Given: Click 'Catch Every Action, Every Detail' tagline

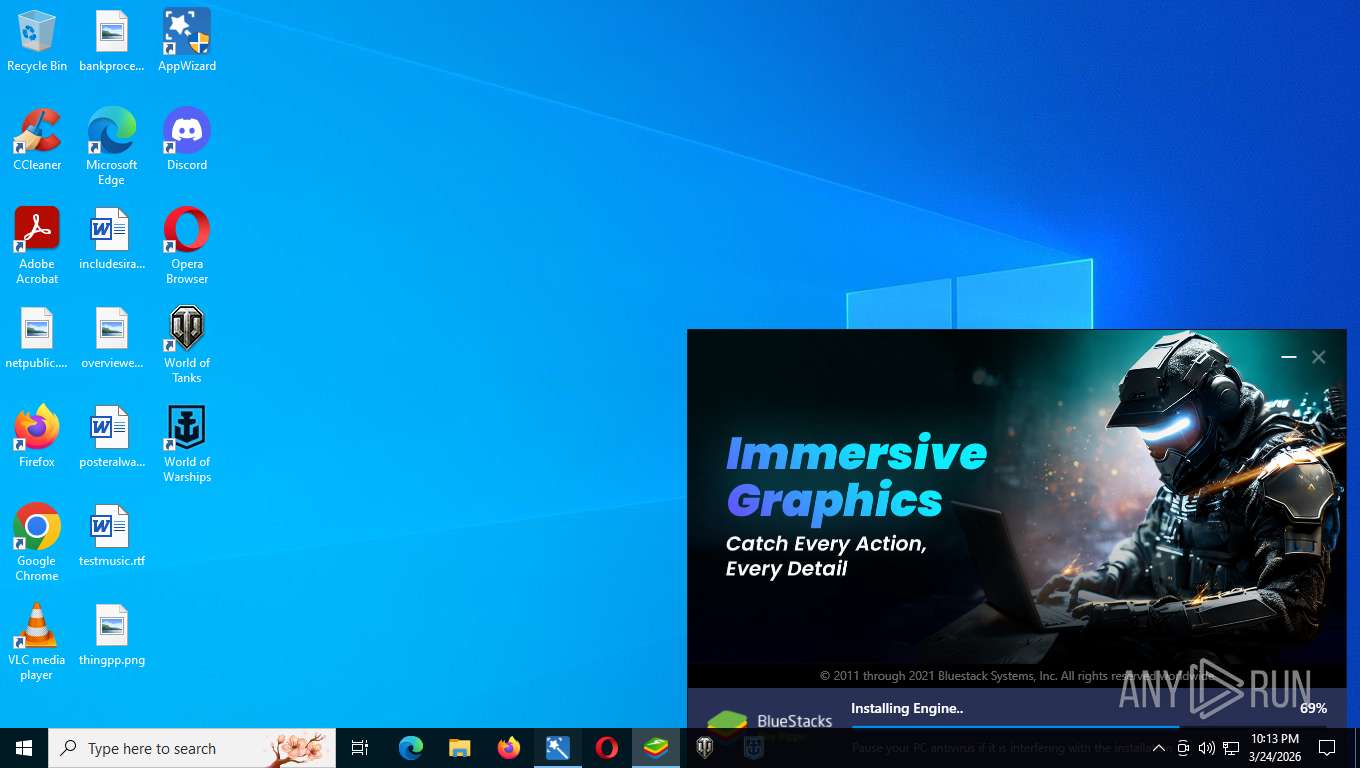Looking at the screenshot, I should (x=826, y=556).
